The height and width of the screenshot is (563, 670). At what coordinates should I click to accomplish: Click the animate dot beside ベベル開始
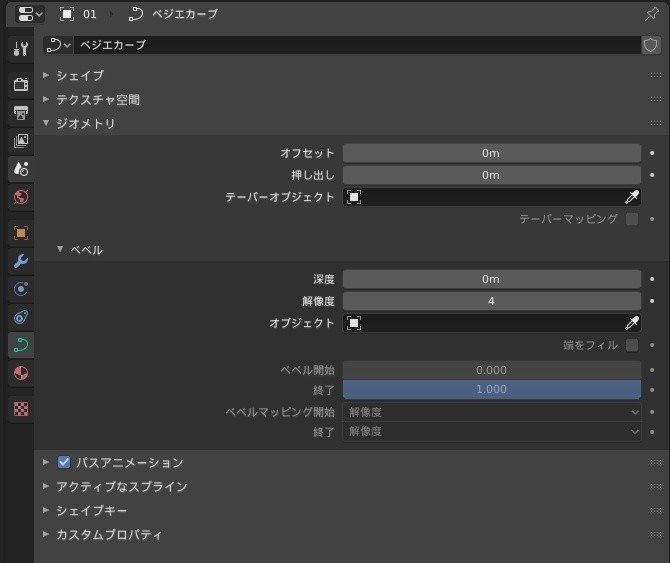[x=652, y=370]
